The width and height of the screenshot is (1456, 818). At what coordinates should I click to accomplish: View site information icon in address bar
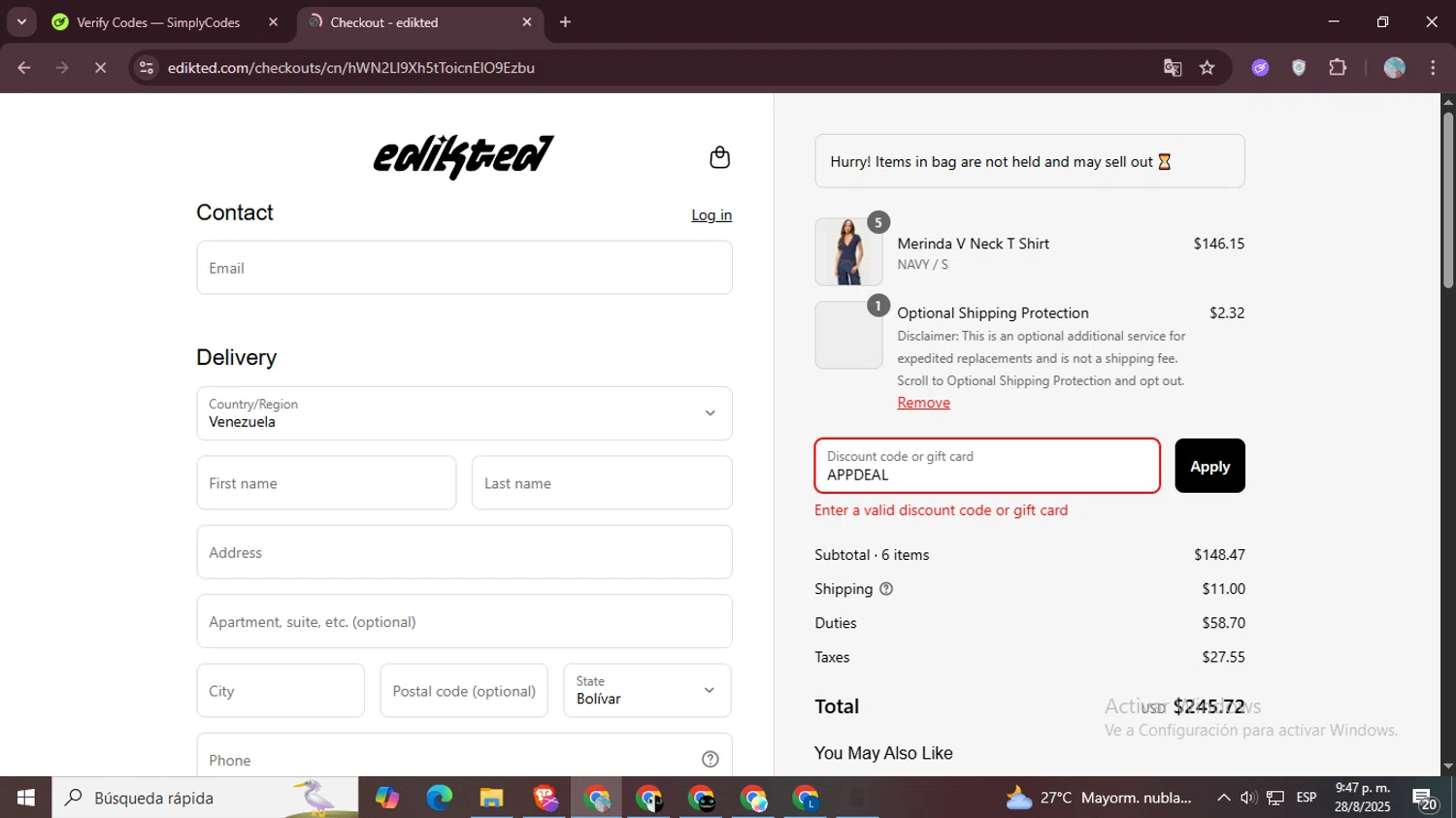[x=147, y=68]
